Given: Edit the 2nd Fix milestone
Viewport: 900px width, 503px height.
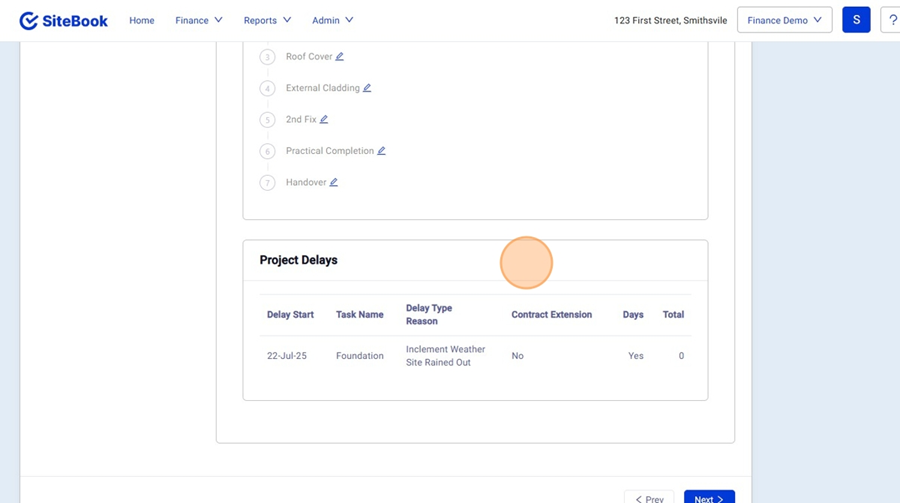Looking at the screenshot, I should click(324, 120).
